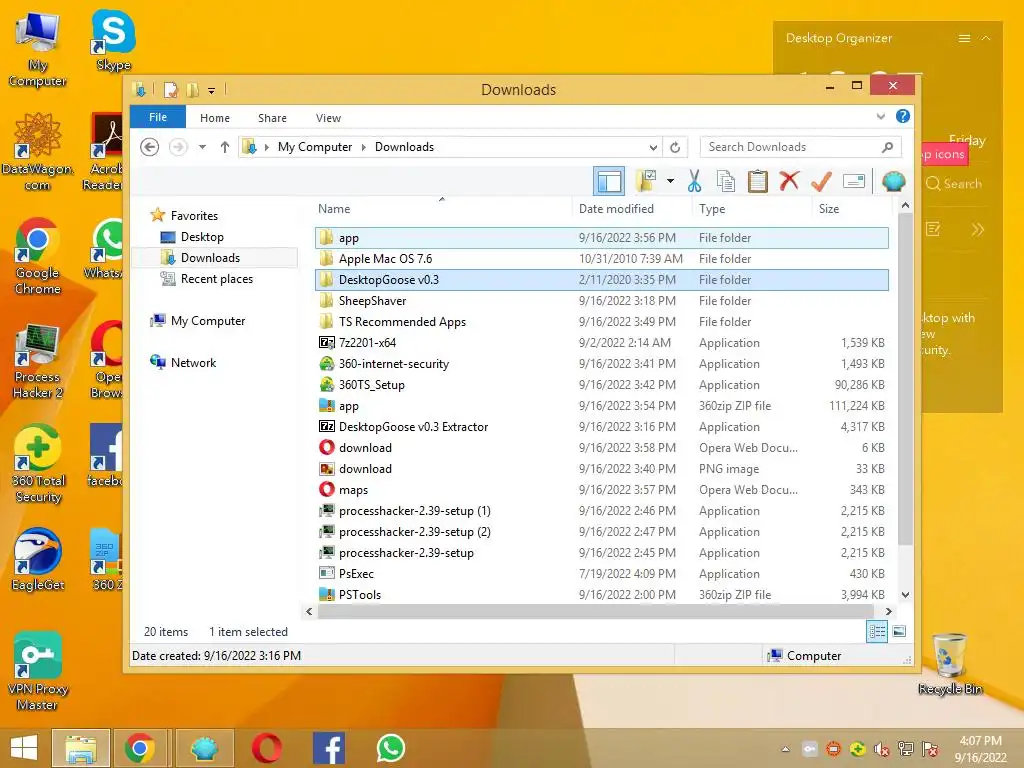Expand the ribbon with the chevron
Screen dimensions: 1024x768
tap(881, 117)
